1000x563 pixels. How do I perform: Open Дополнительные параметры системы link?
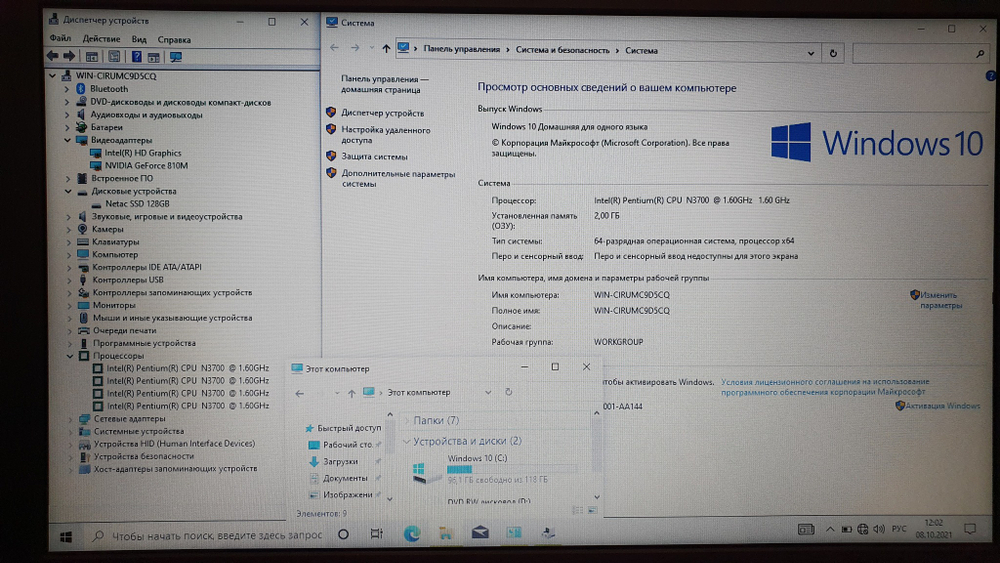(x=398, y=179)
